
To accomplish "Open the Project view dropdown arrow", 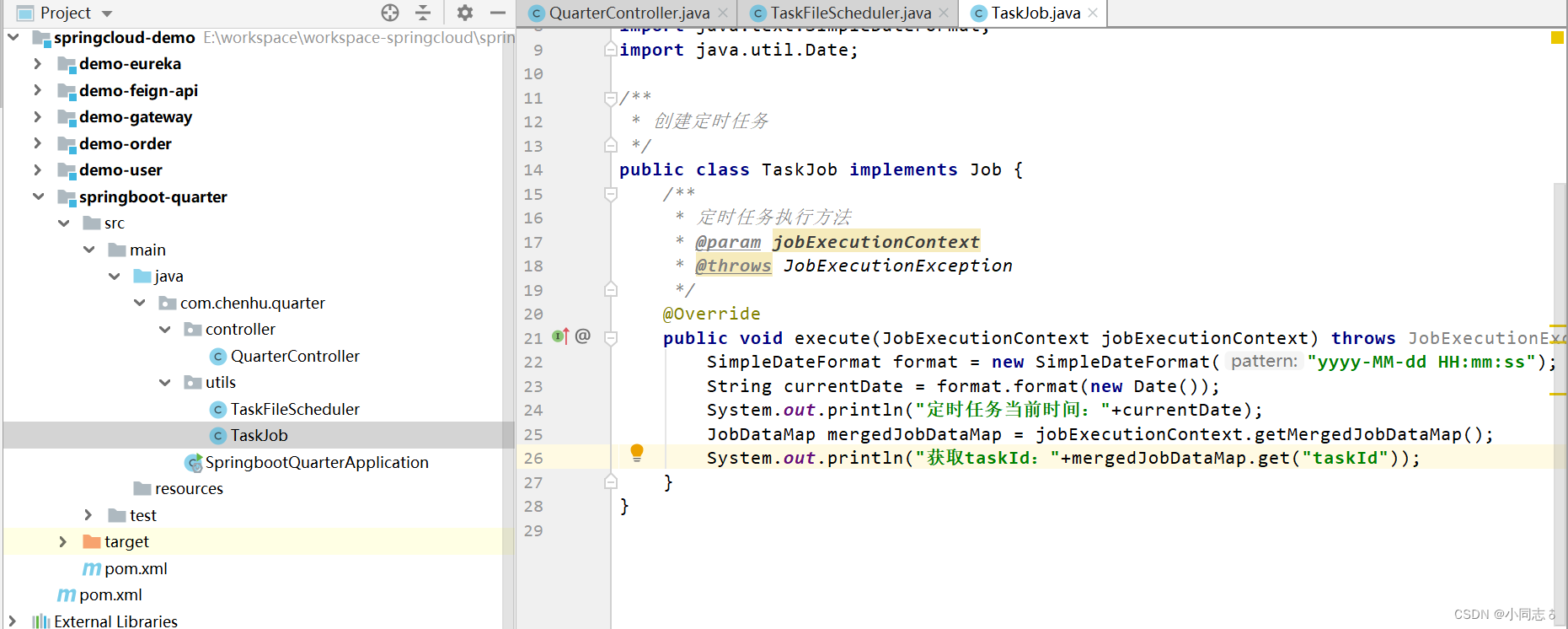I will 107,13.
